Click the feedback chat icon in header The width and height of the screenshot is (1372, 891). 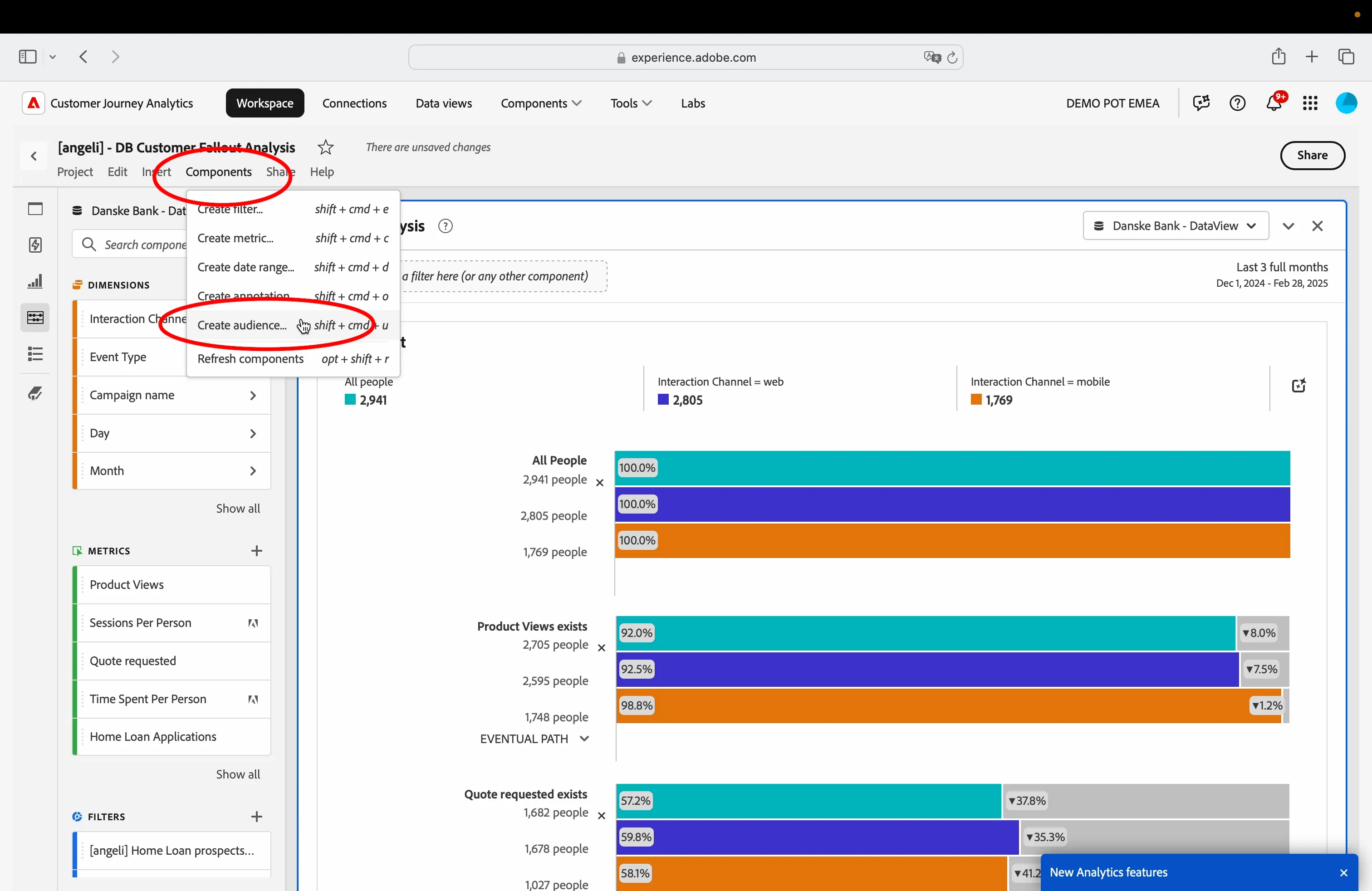[x=1201, y=103]
